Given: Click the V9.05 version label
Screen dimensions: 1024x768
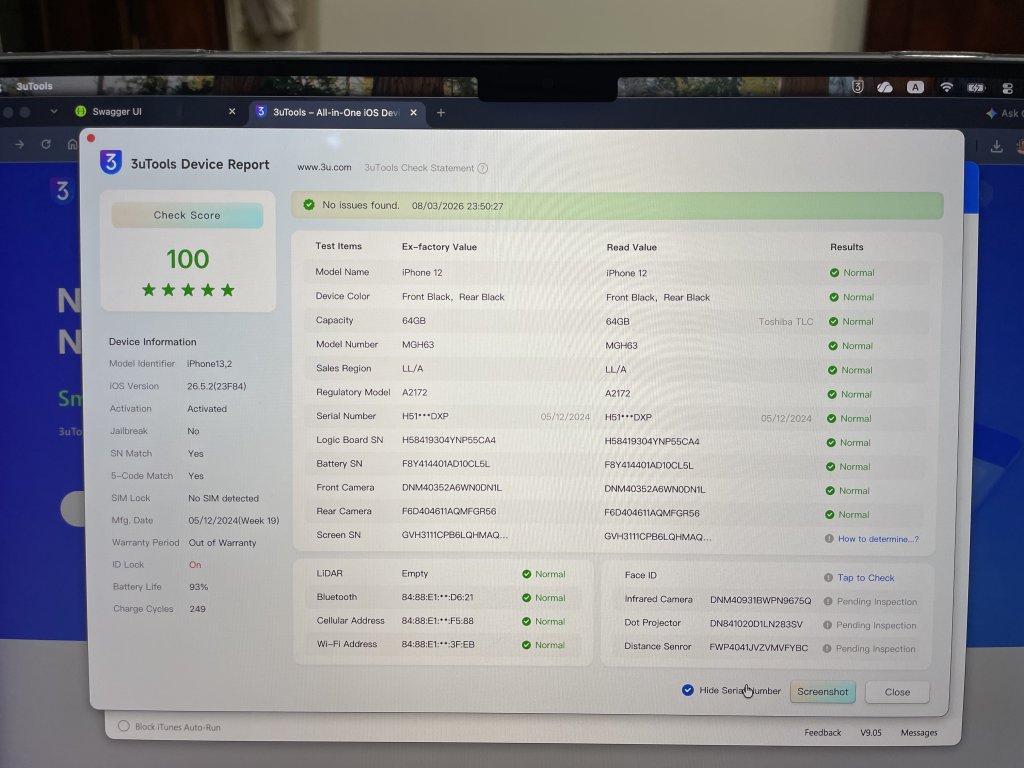Looking at the screenshot, I should (x=871, y=733).
